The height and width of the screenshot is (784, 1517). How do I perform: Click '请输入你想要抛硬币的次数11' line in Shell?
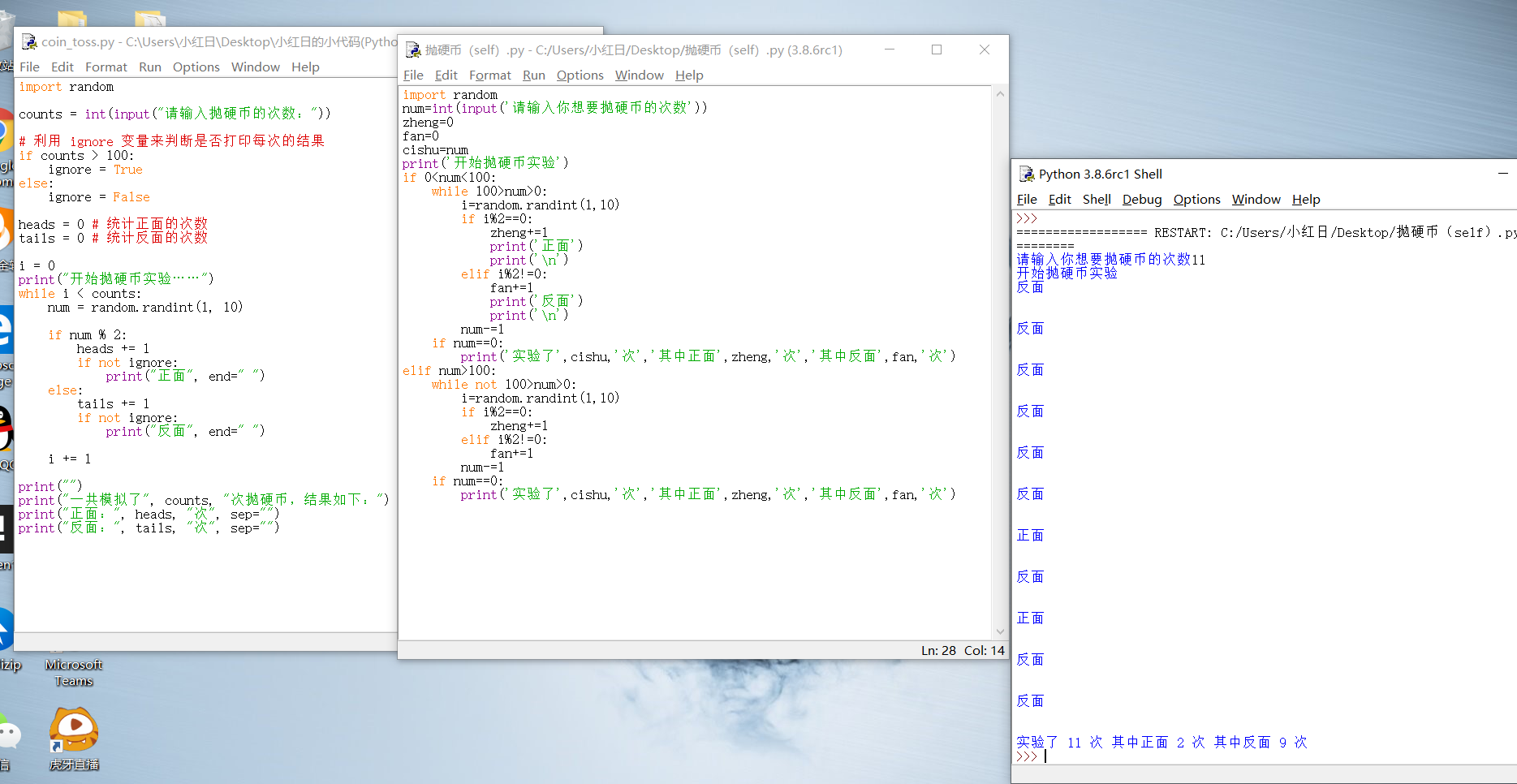(1111, 260)
